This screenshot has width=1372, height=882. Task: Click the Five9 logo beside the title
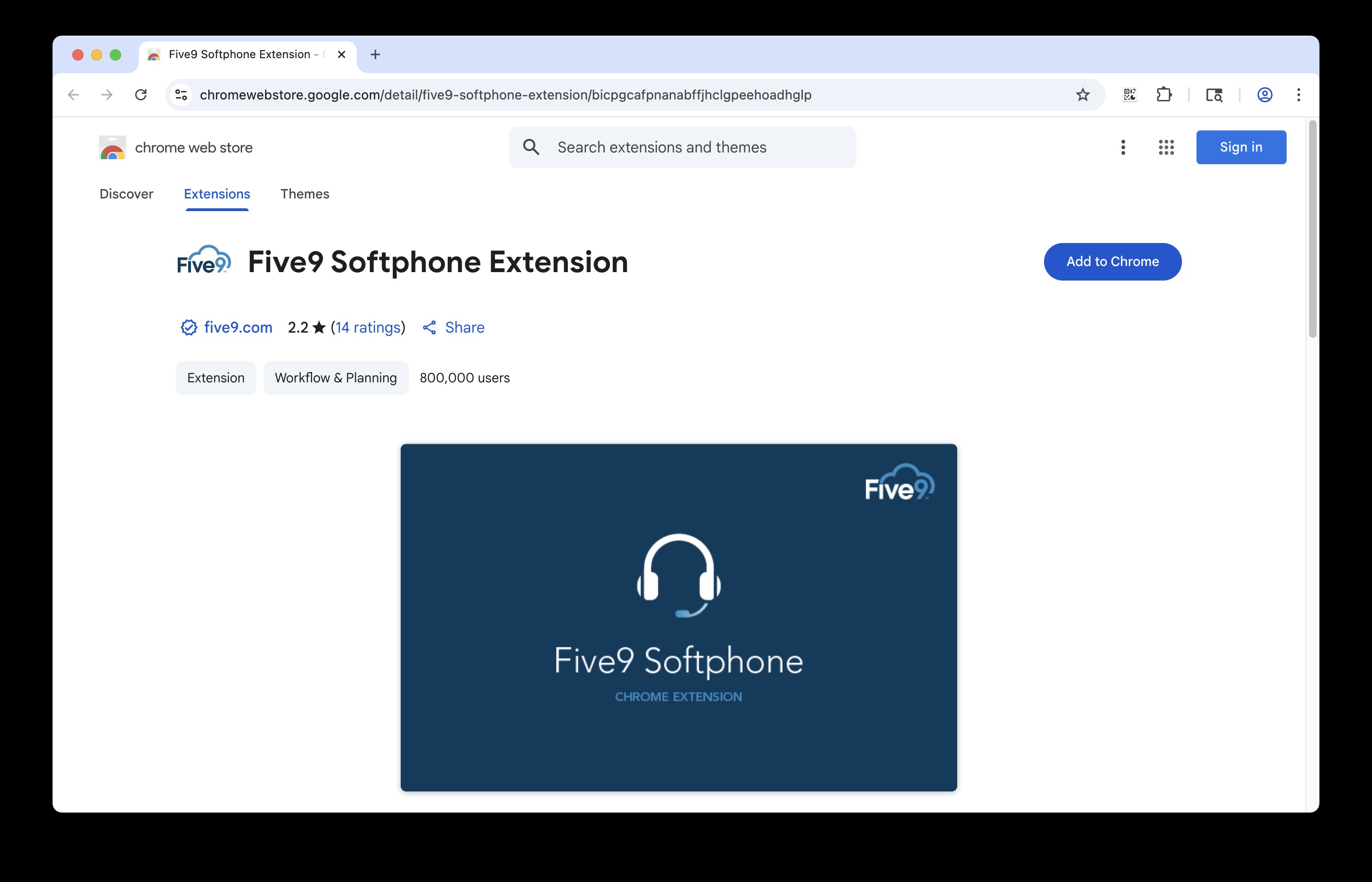204,260
